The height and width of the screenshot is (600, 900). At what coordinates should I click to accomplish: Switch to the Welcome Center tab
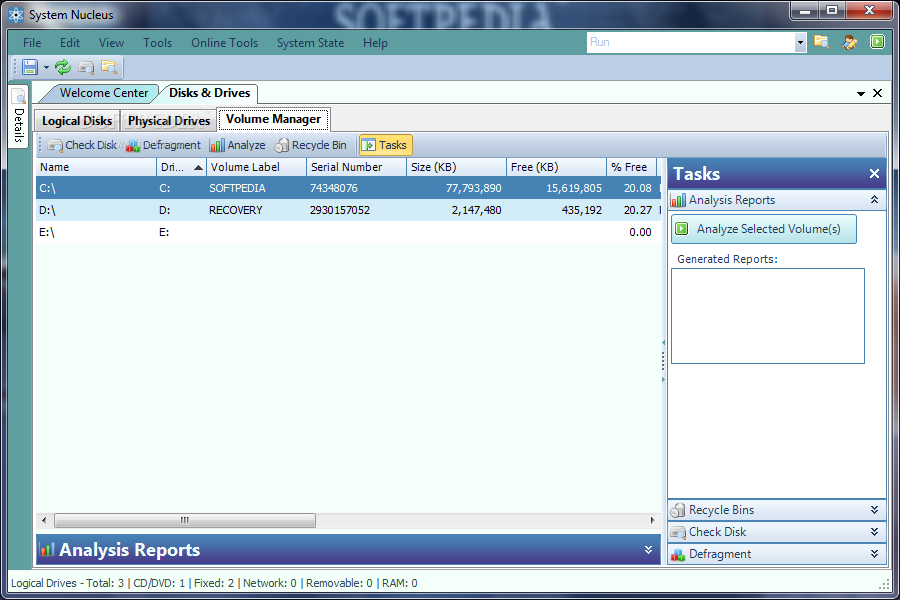tap(103, 93)
